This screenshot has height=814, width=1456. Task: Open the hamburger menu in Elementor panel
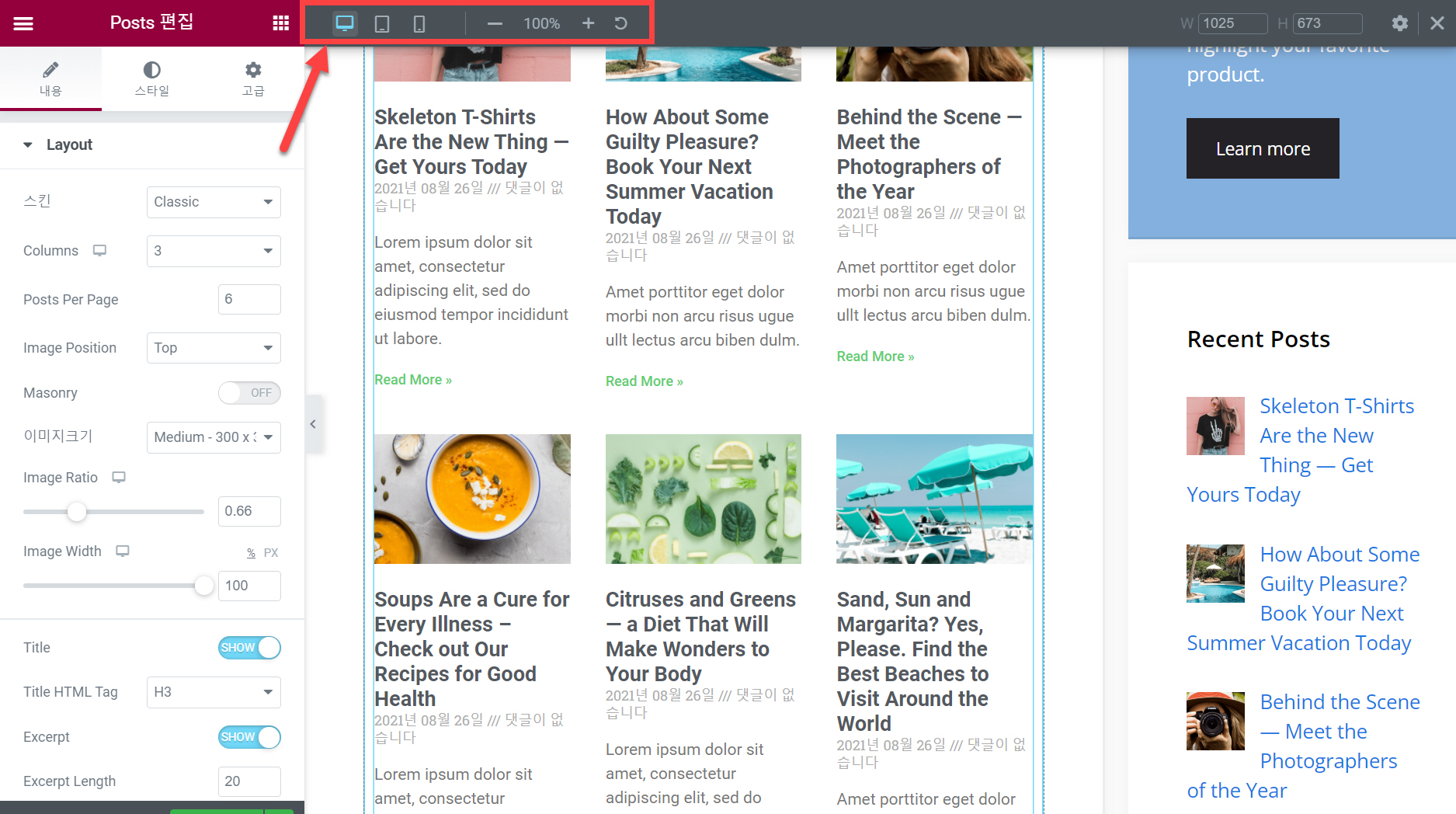coord(23,23)
